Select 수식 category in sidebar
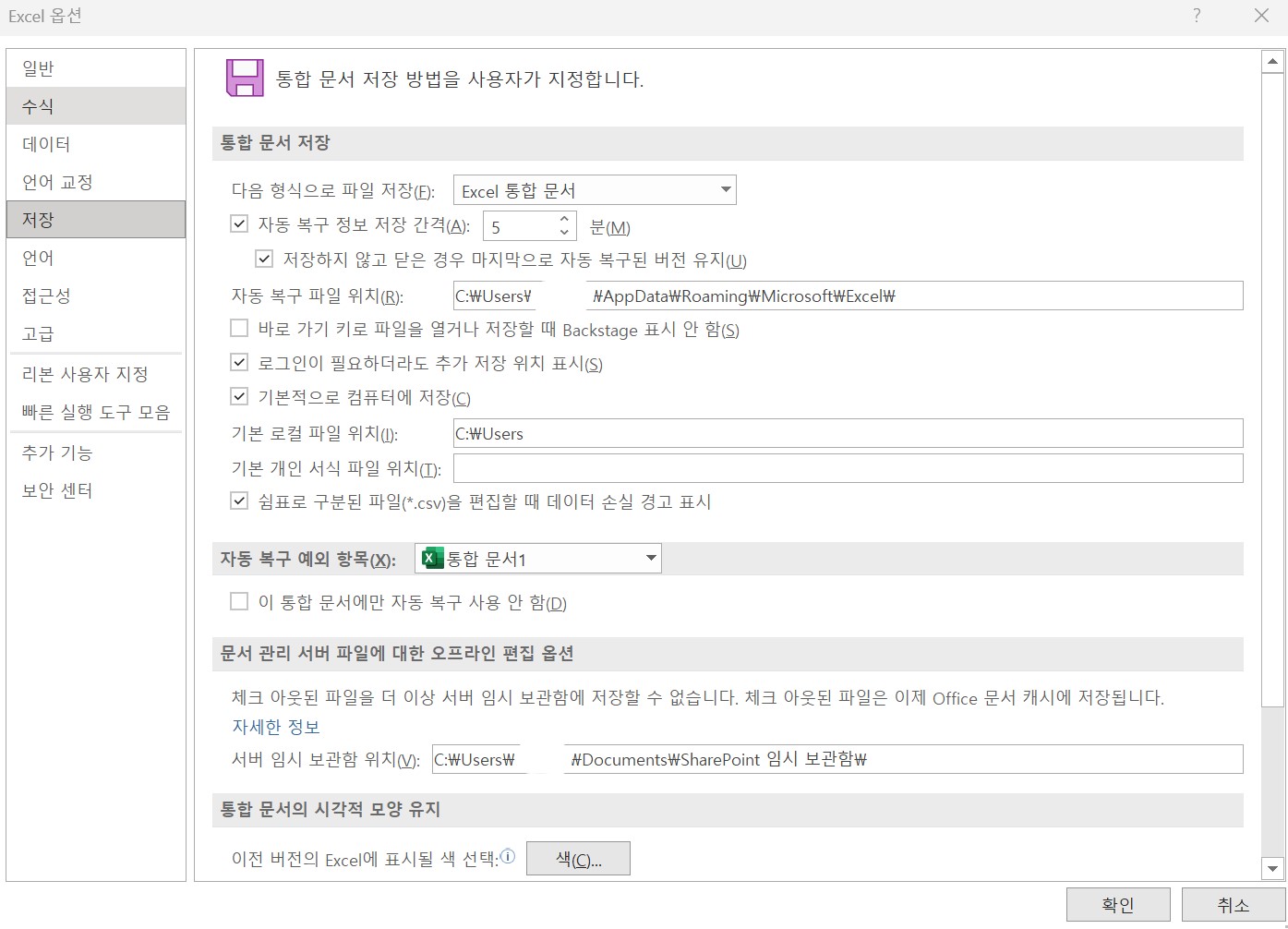This screenshot has width=1288, height=929. tap(96, 106)
